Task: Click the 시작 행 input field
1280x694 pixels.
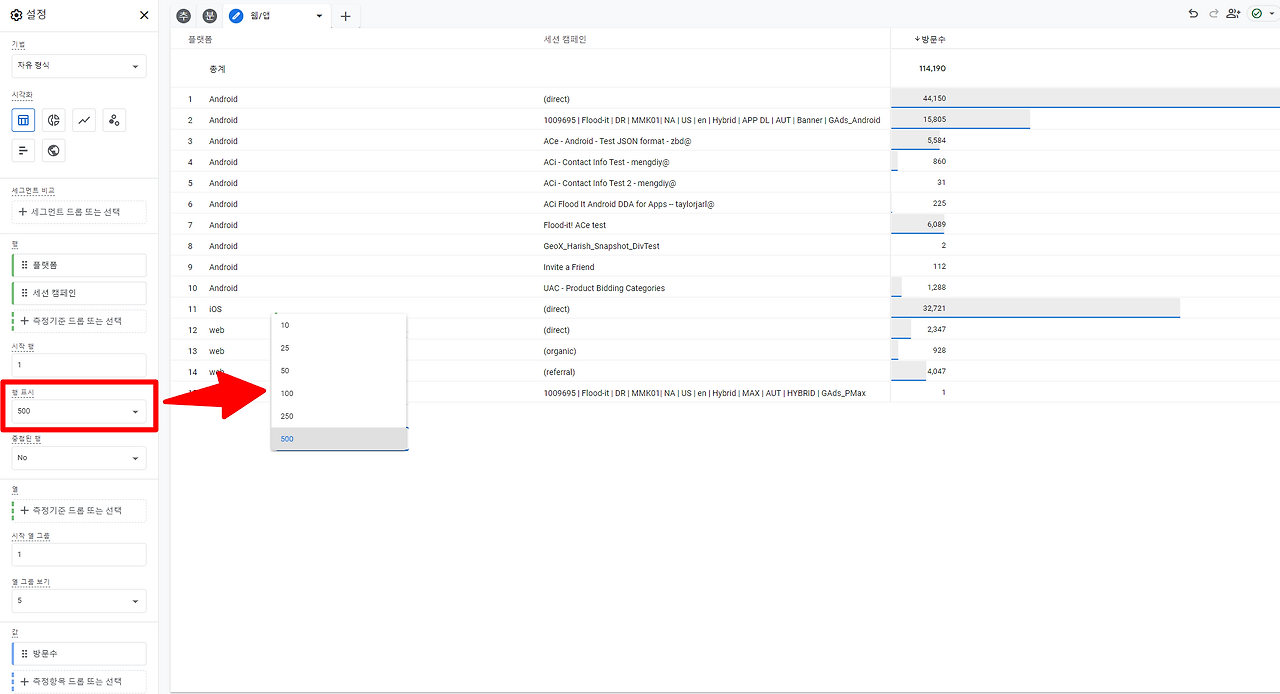Action: pyautogui.click(x=78, y=366)
